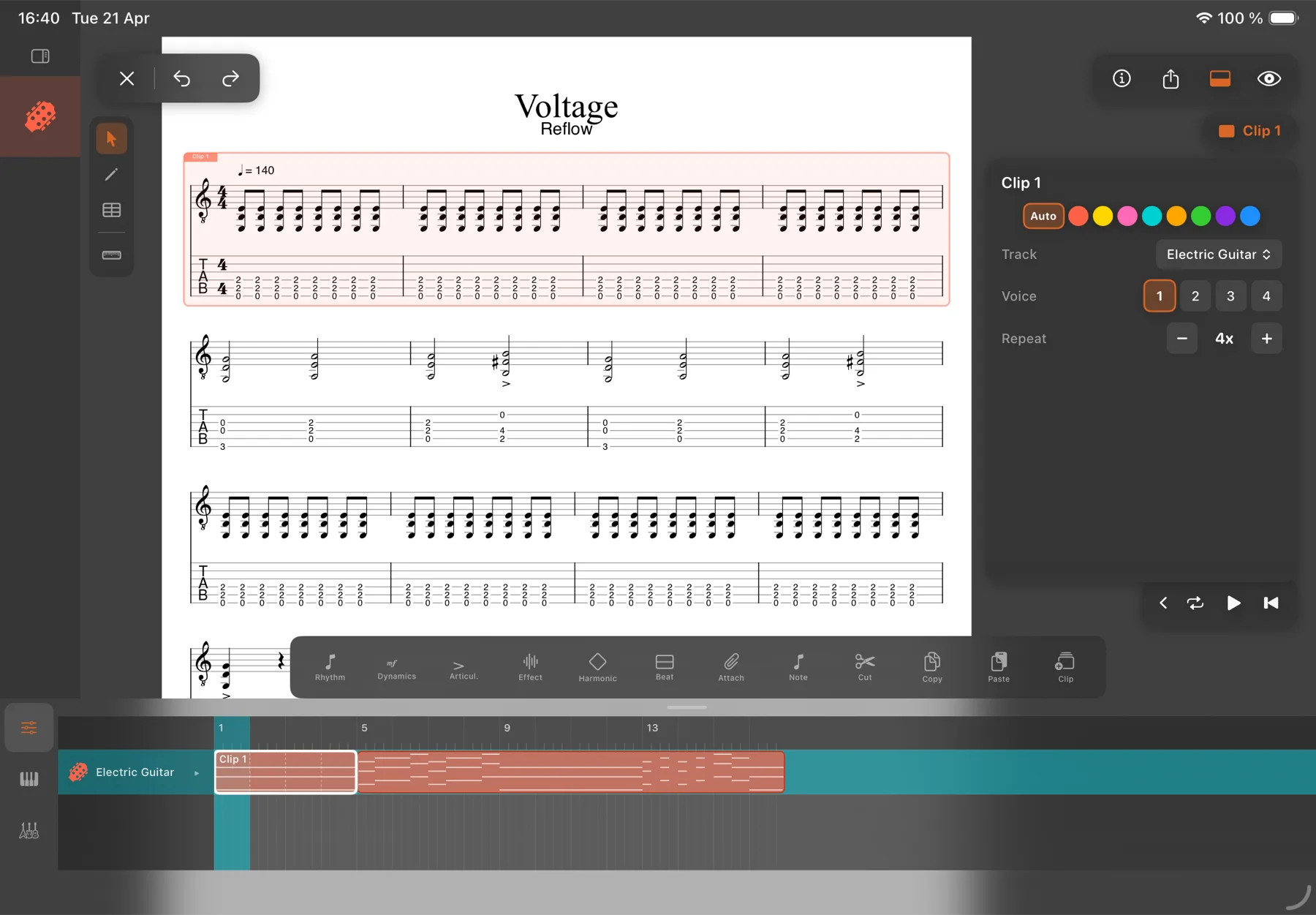Screen dimensions: 1316x915
Task: Increase the repeat count
Action: 1267,339
